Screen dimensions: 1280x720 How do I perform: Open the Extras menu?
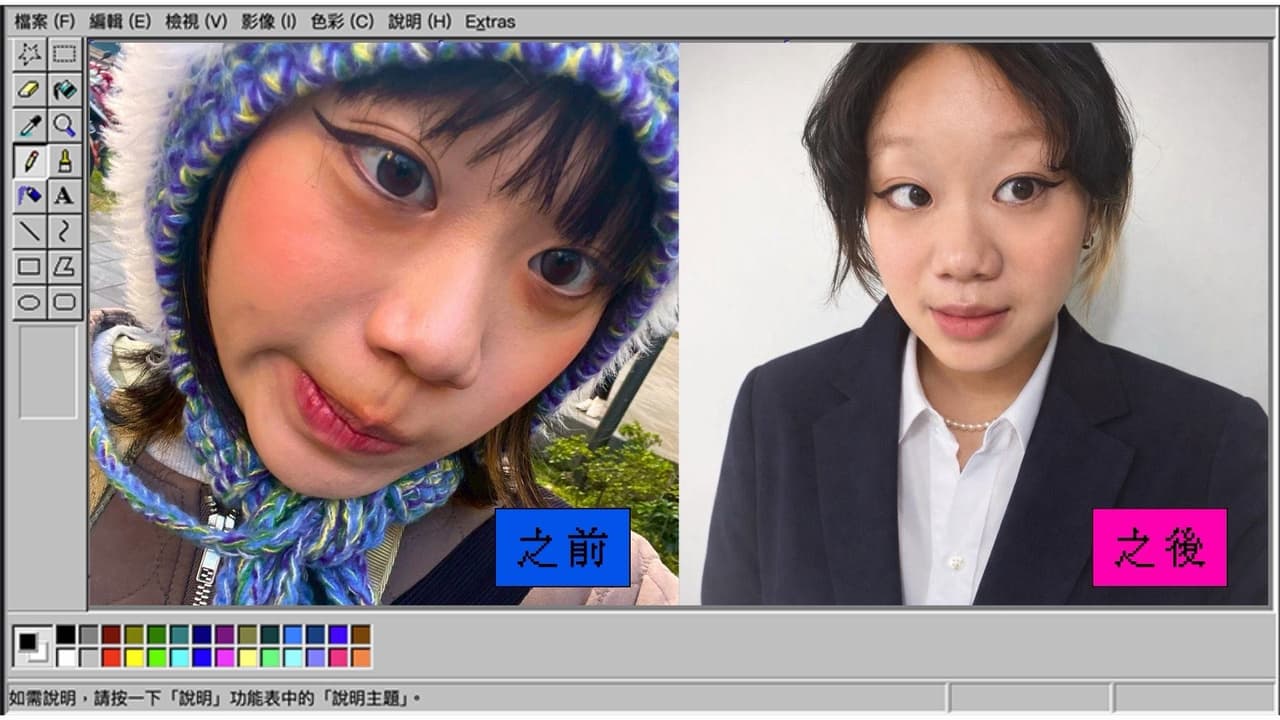coord(490,21)
